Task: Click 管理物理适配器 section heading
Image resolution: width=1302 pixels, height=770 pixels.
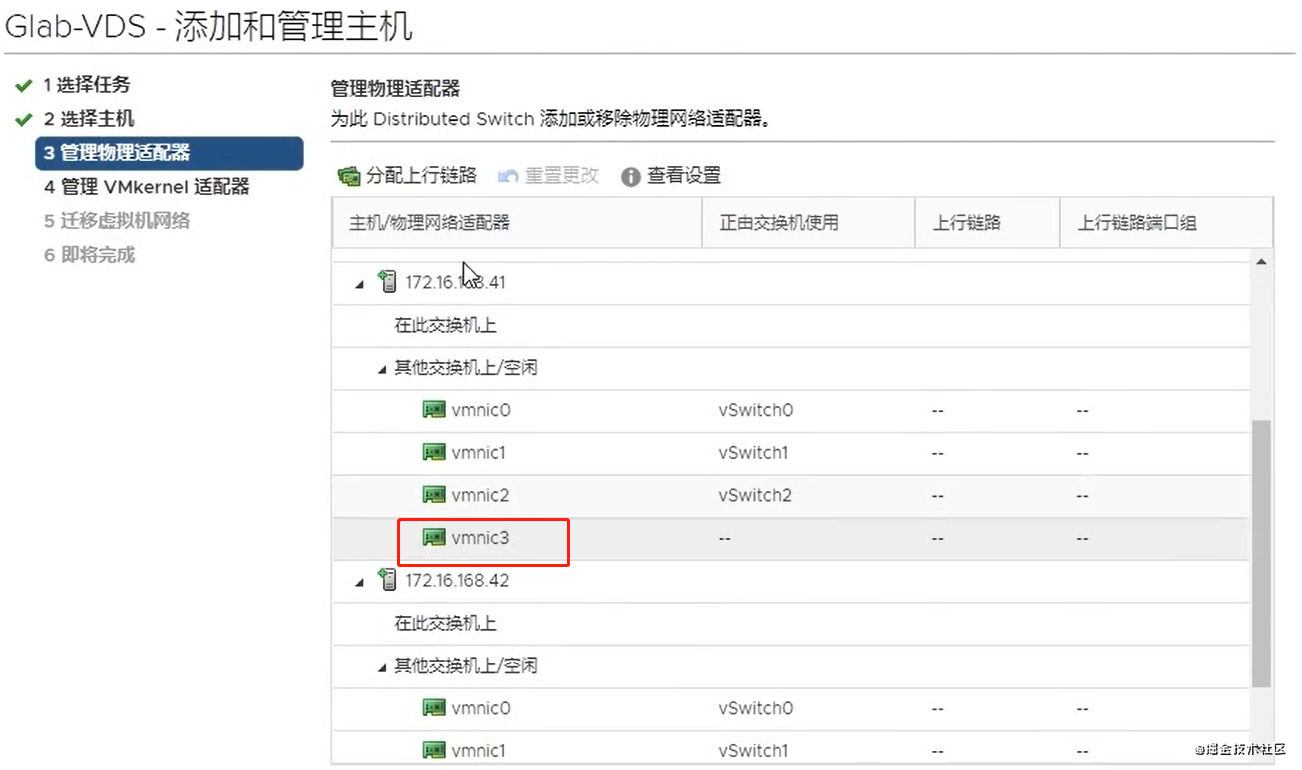Action: tap(395, 89)
